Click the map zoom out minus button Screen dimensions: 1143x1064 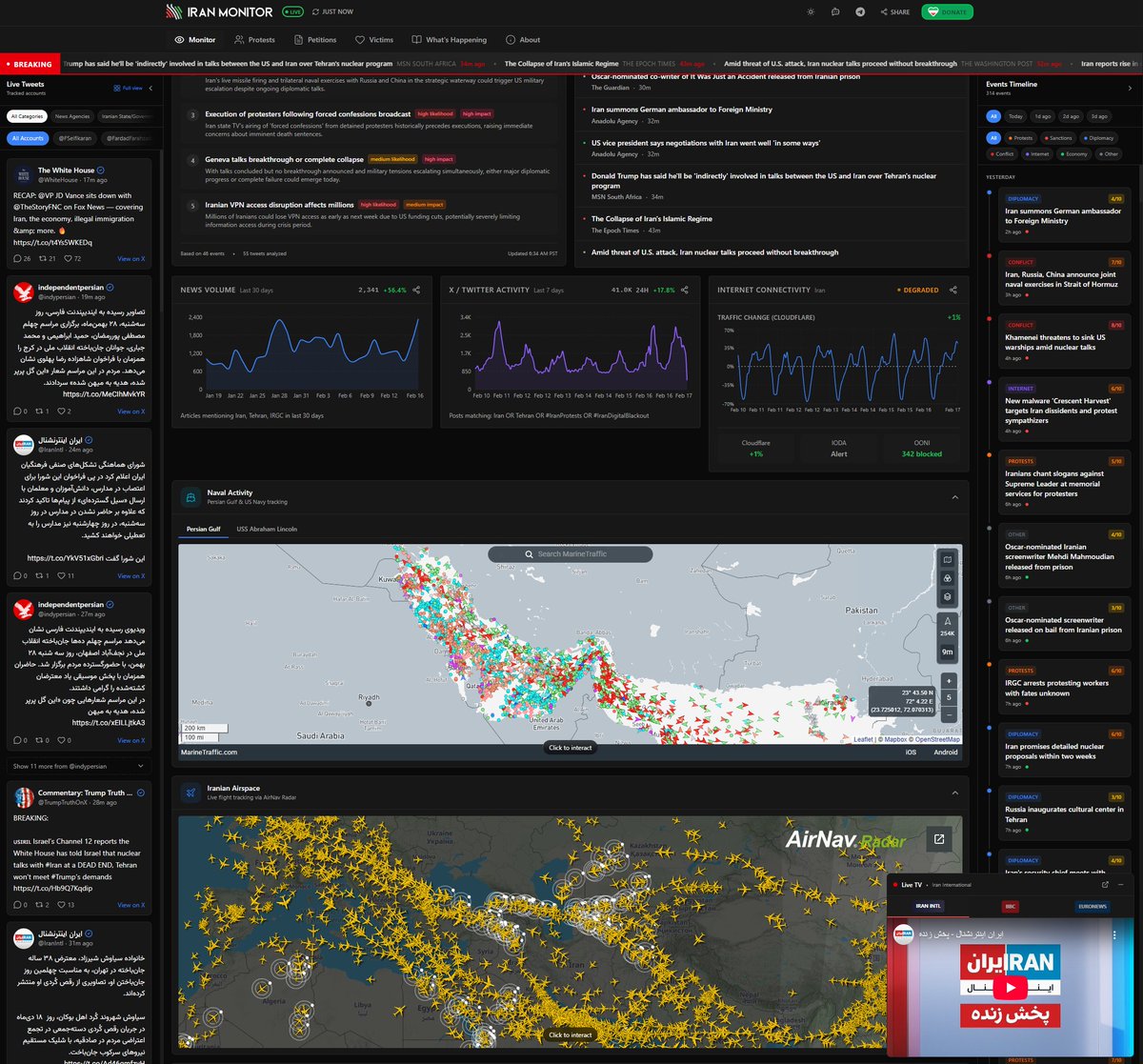949,714
